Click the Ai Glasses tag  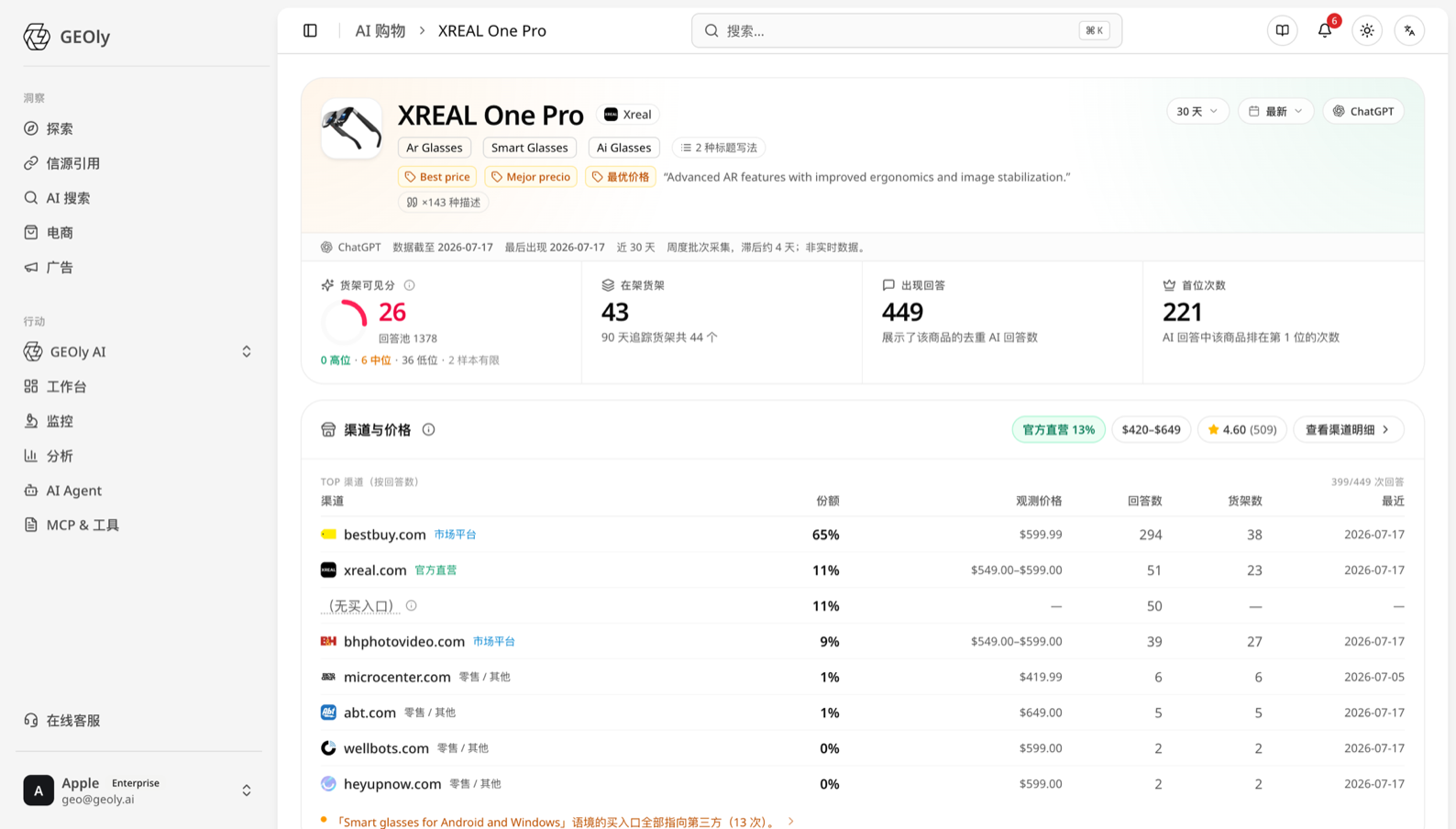623,148
